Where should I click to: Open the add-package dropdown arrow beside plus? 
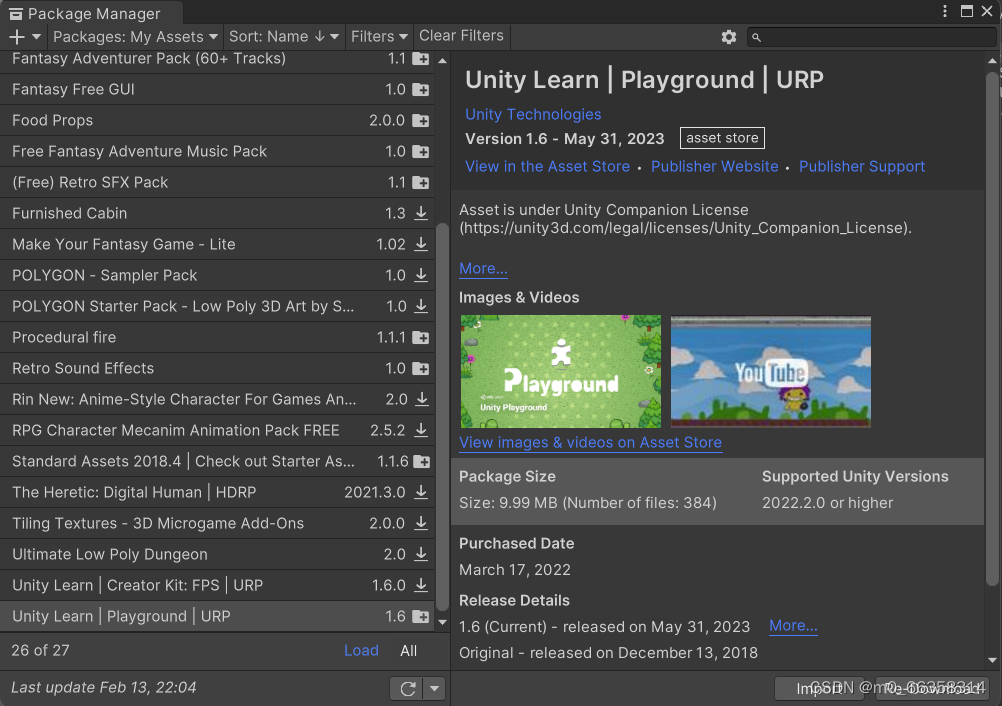pyautogui.click(x=36, y=37)
